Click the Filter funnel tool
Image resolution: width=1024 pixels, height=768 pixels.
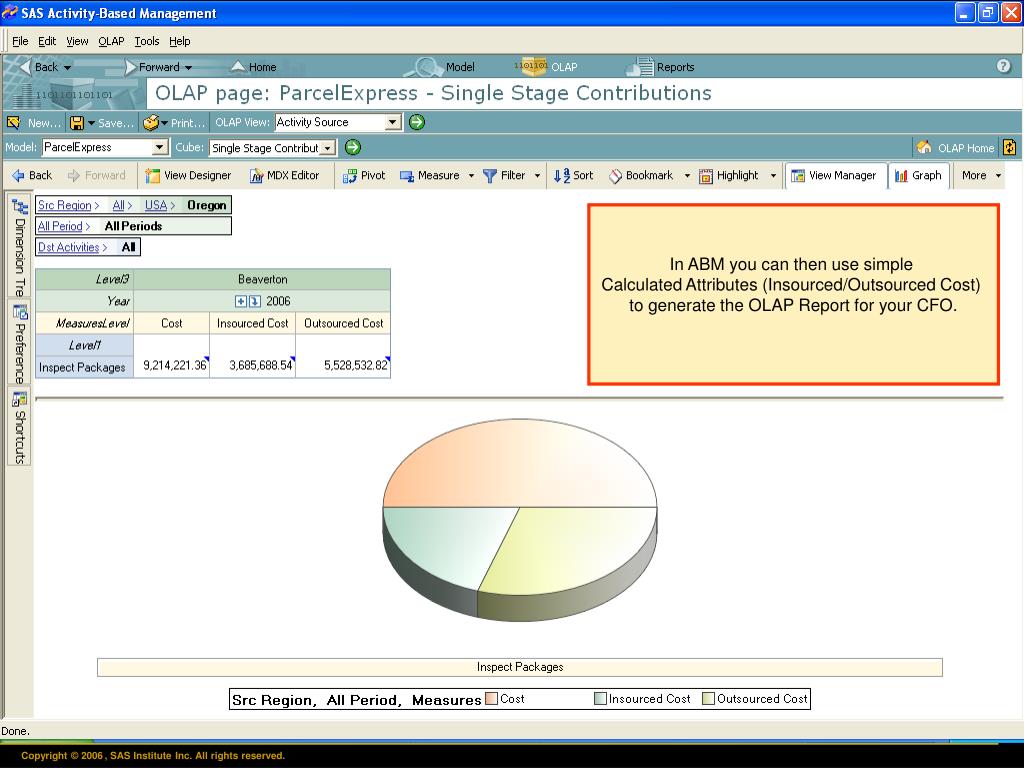coord(504,175)
